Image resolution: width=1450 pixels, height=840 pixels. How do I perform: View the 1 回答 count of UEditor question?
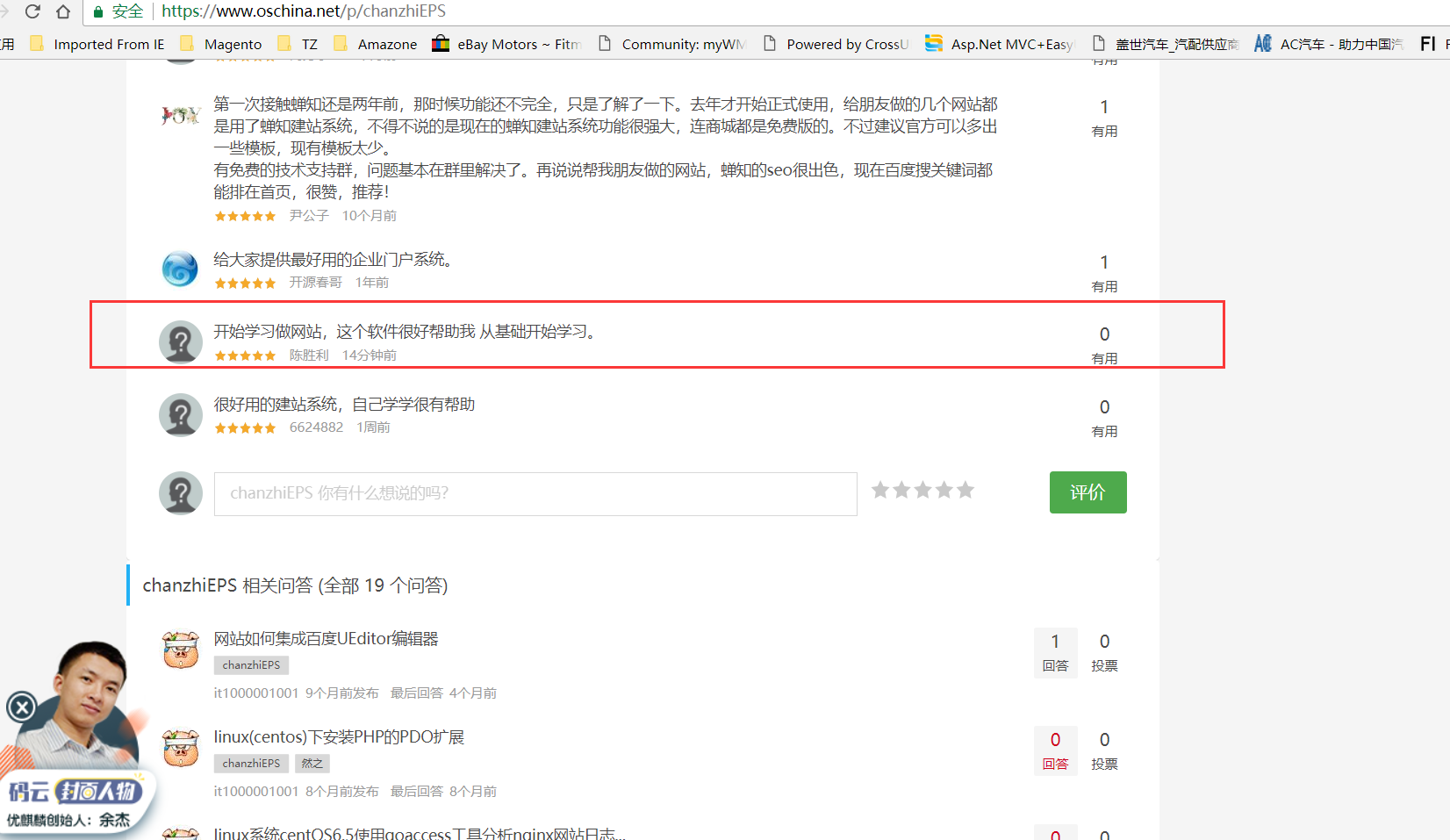(1055, 652)
